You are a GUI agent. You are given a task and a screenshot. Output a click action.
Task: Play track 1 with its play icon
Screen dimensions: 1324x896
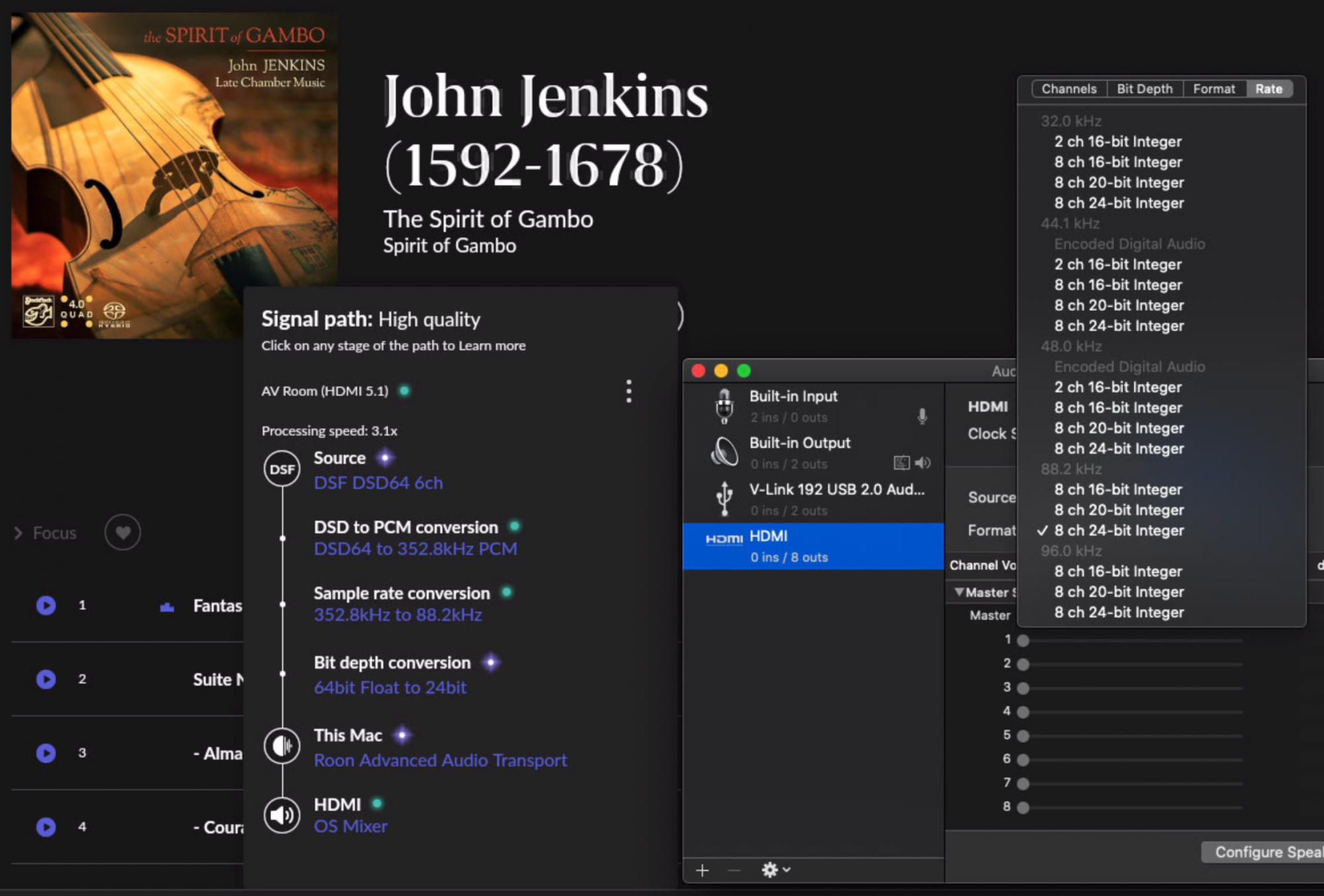click(x=46, y=605)
